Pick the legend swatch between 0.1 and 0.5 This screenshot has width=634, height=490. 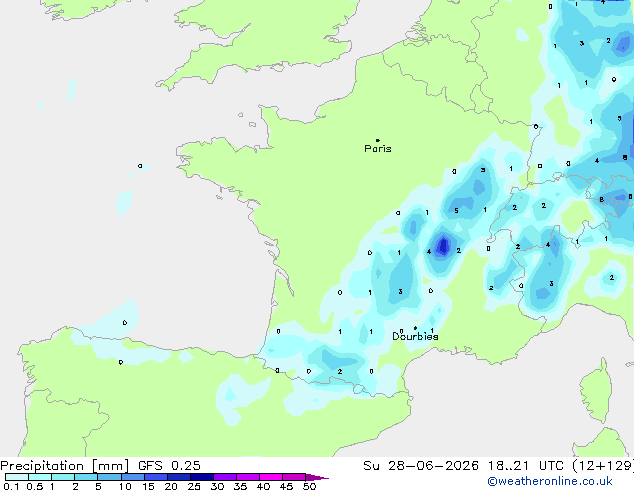coord(17,477)
